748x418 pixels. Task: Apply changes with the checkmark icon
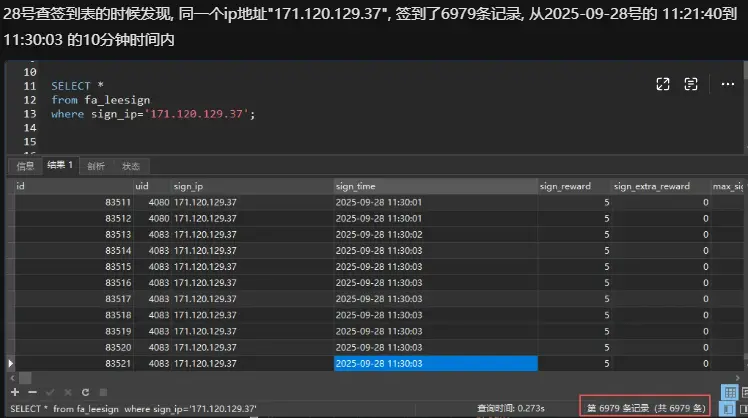(x=50, y=392)
